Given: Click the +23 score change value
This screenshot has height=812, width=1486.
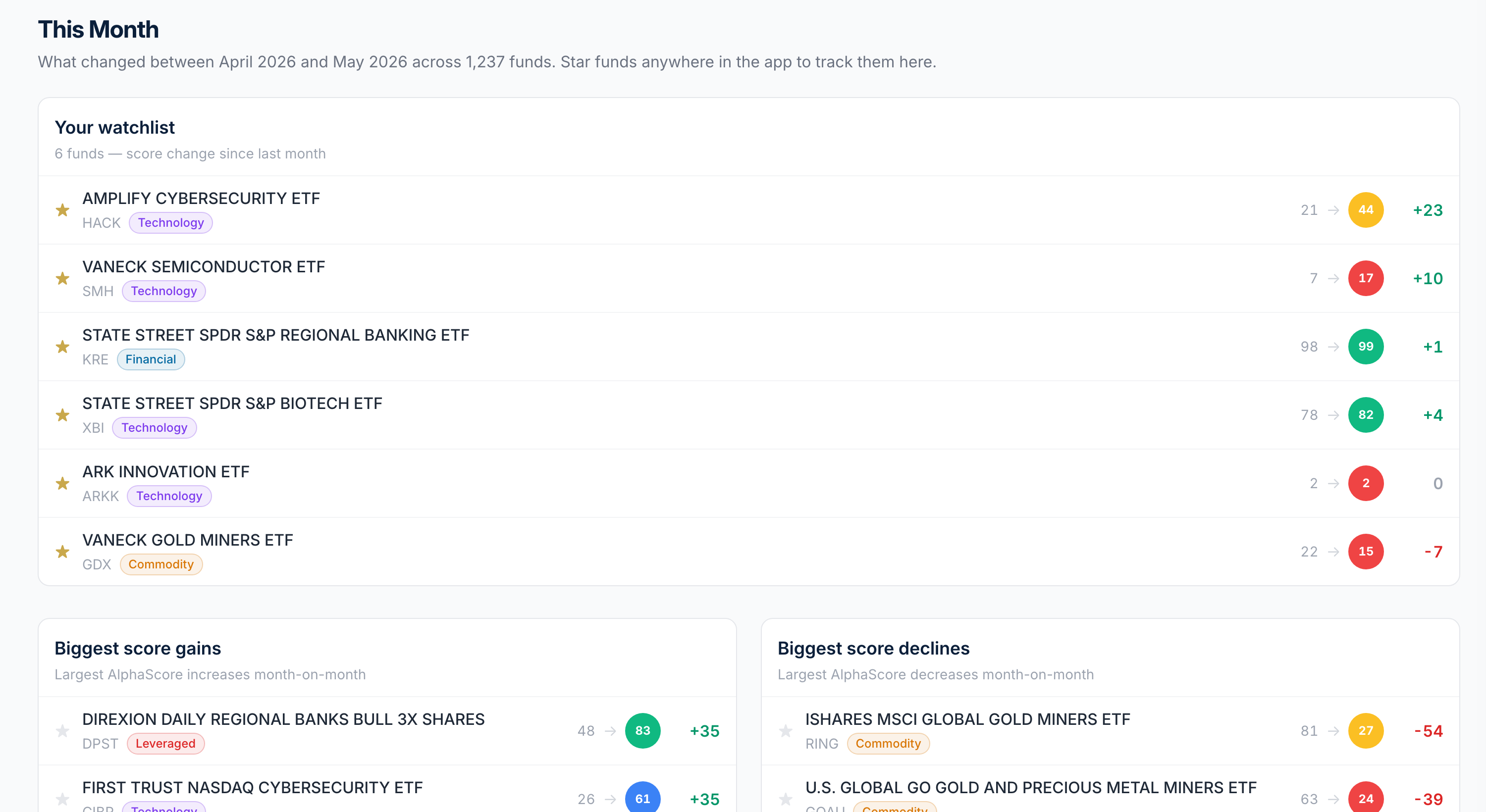Looking at the screenshot, I should point(1428,210).
